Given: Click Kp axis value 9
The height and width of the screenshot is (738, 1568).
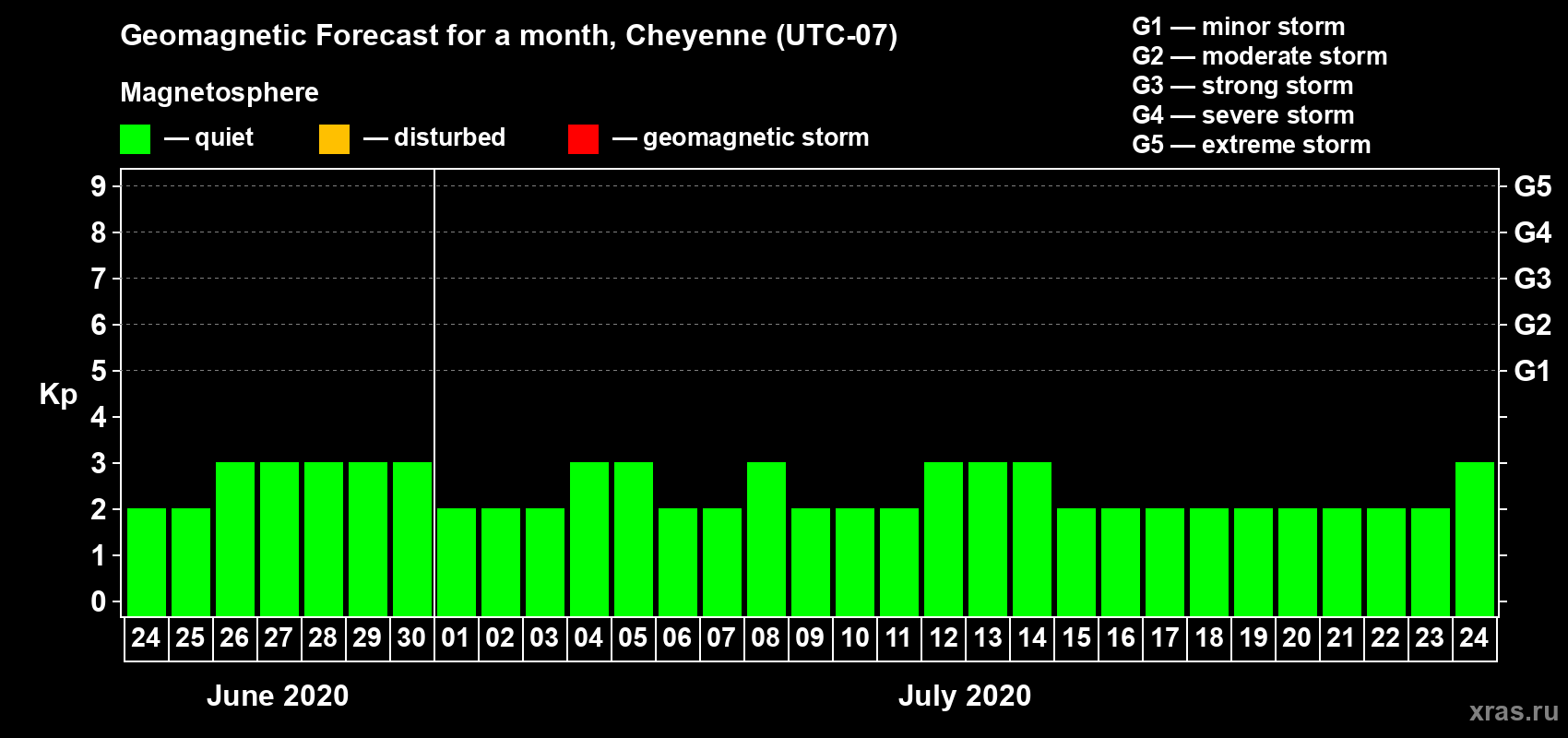Looking at the screenshot, I should 98,186.
